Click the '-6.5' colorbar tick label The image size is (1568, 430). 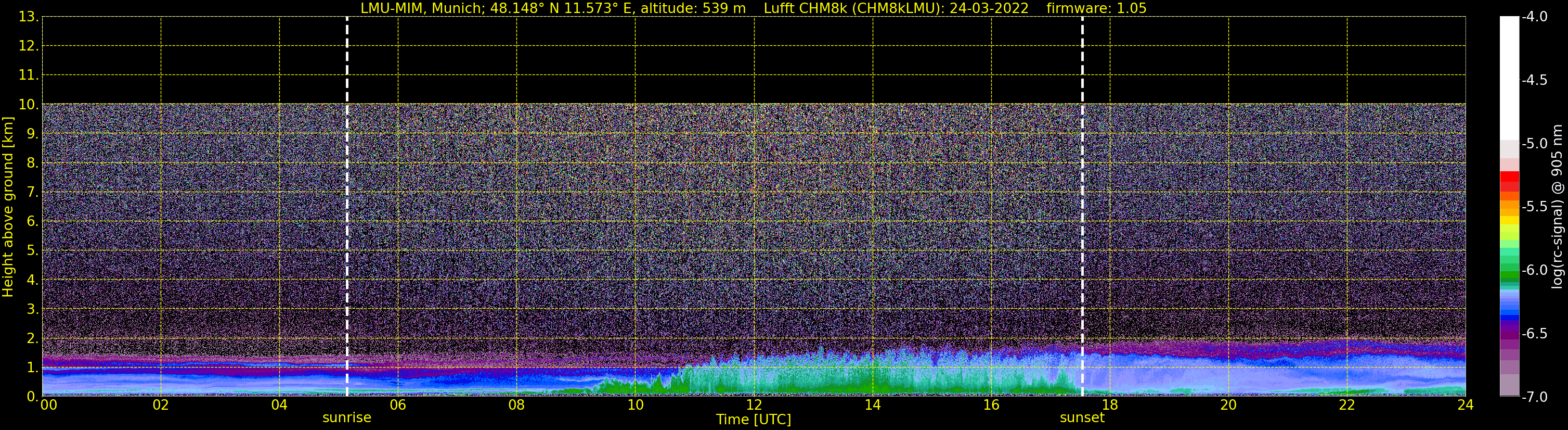click(x=1534, y=334)
